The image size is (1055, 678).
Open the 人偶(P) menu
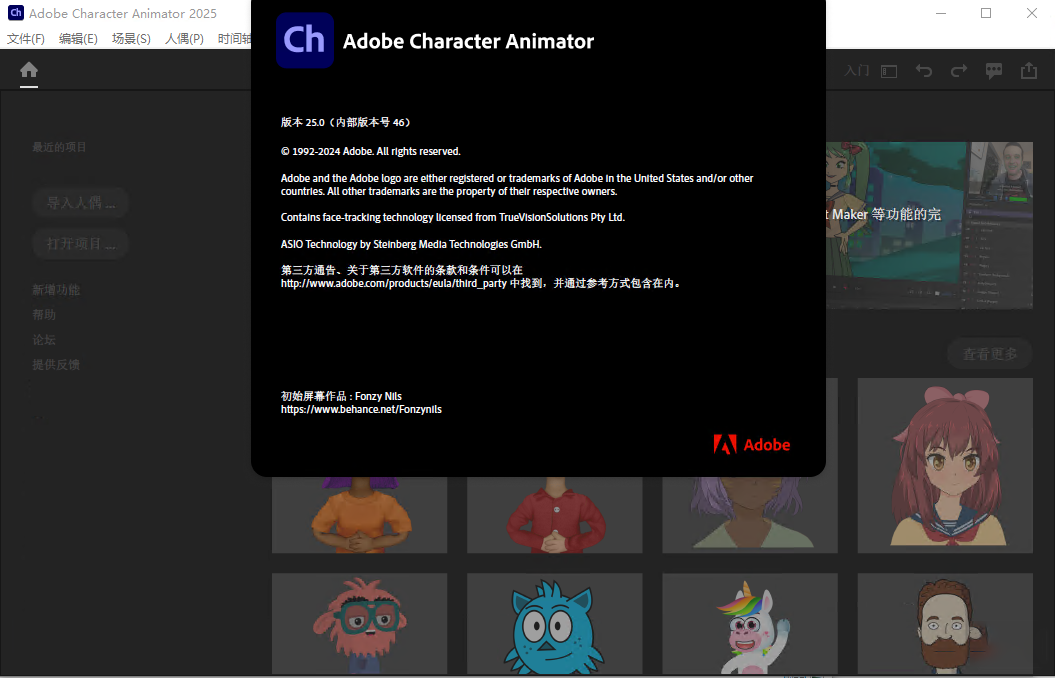tap(184, 38)
